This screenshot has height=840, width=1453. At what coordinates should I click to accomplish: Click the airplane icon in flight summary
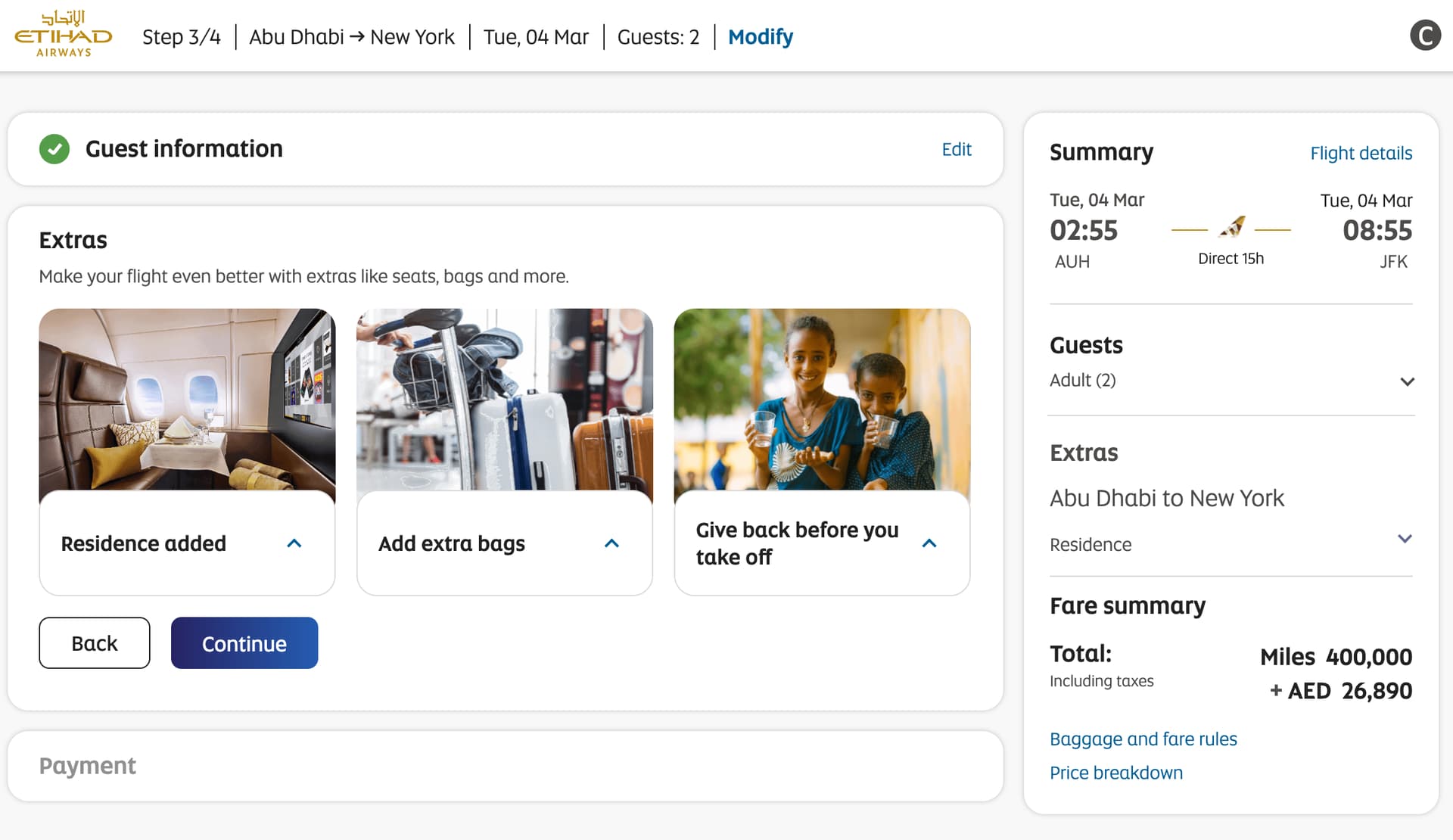(1232, 227)
